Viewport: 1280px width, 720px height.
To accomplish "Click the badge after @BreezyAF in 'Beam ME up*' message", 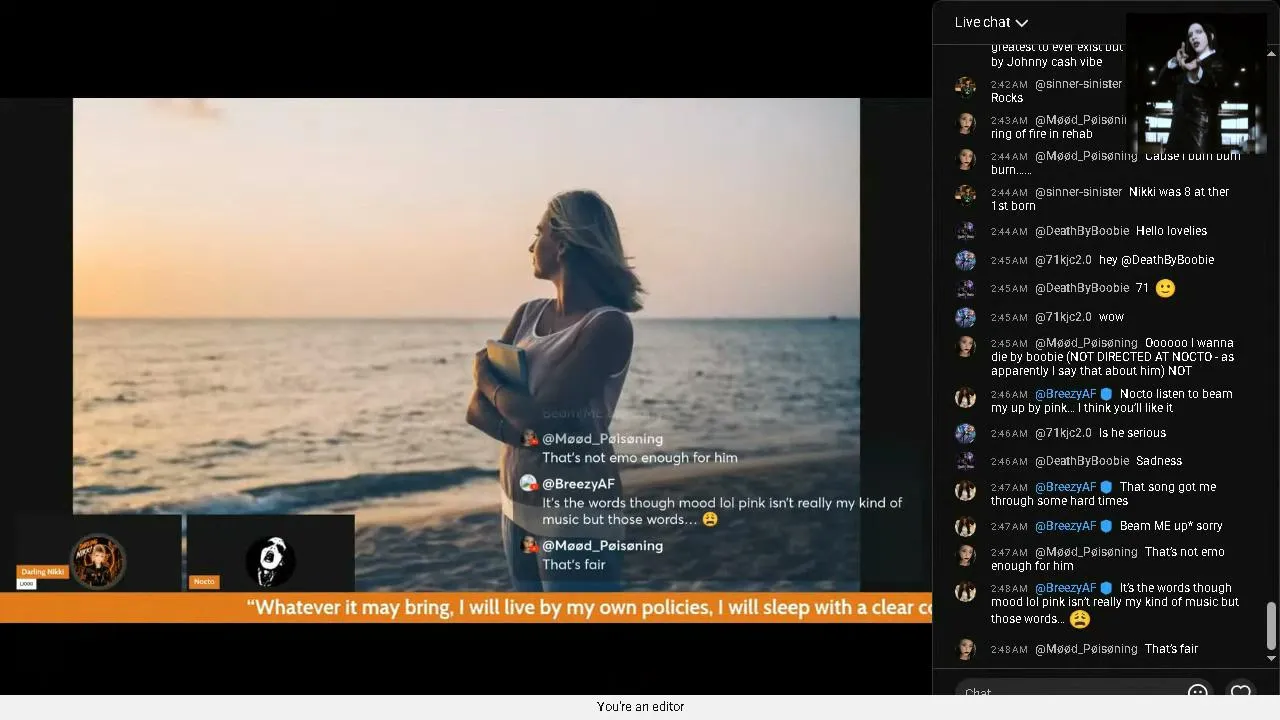I will coord(1106,526).
